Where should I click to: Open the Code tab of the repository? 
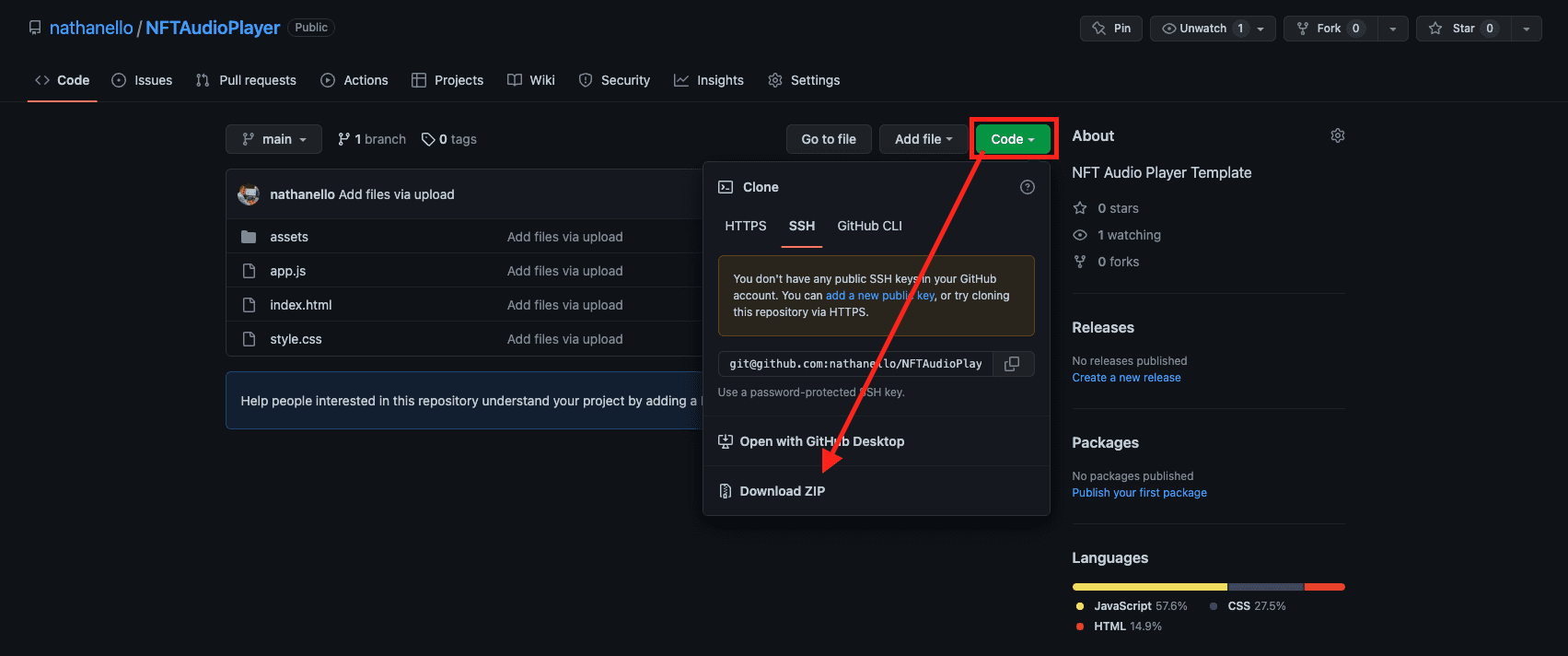(63, 80)
